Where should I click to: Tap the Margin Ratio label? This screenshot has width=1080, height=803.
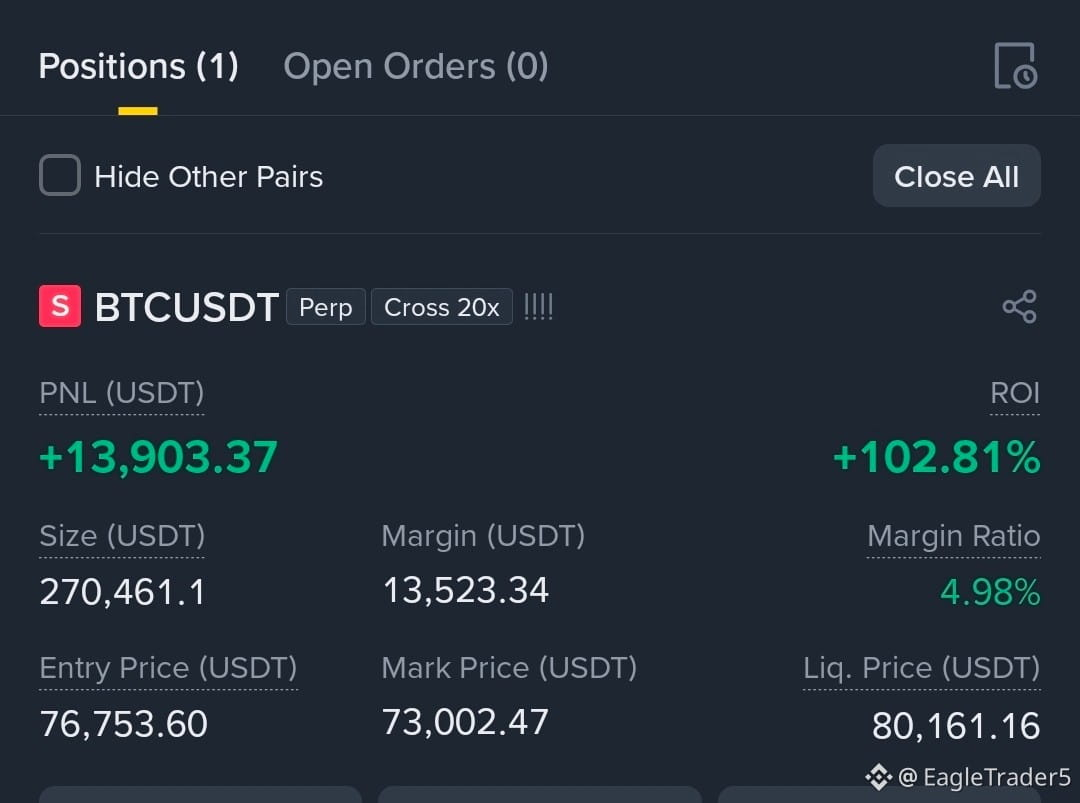pos(954,536)
